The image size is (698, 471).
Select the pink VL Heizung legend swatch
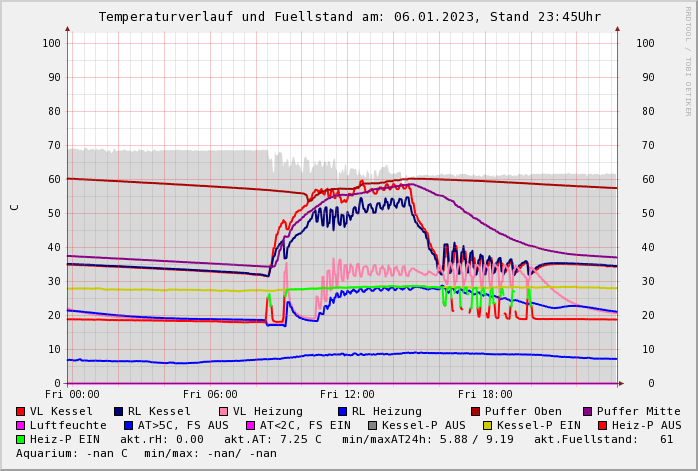224,411
